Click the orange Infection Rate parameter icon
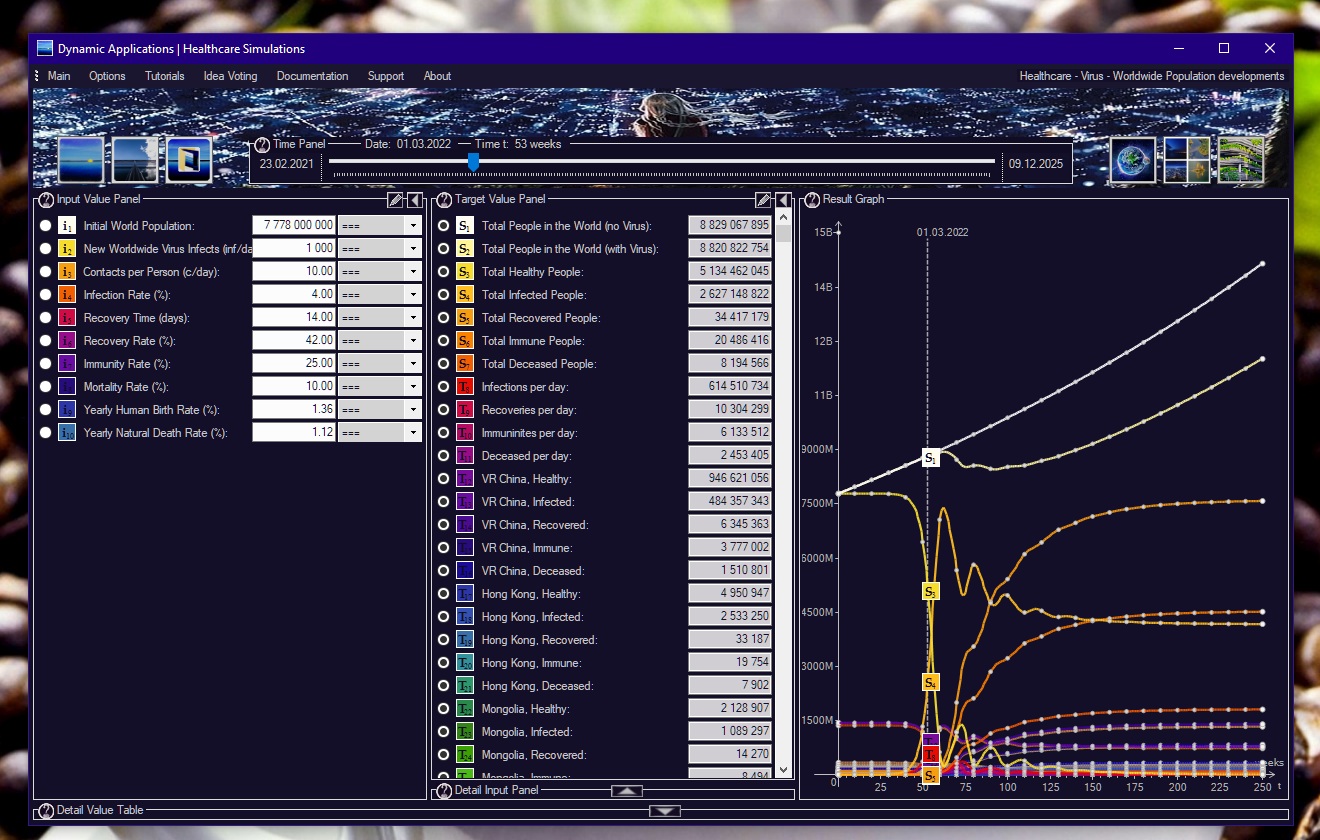The width and height of the screenshot is (1320, 840). click(x=68, y=294)
